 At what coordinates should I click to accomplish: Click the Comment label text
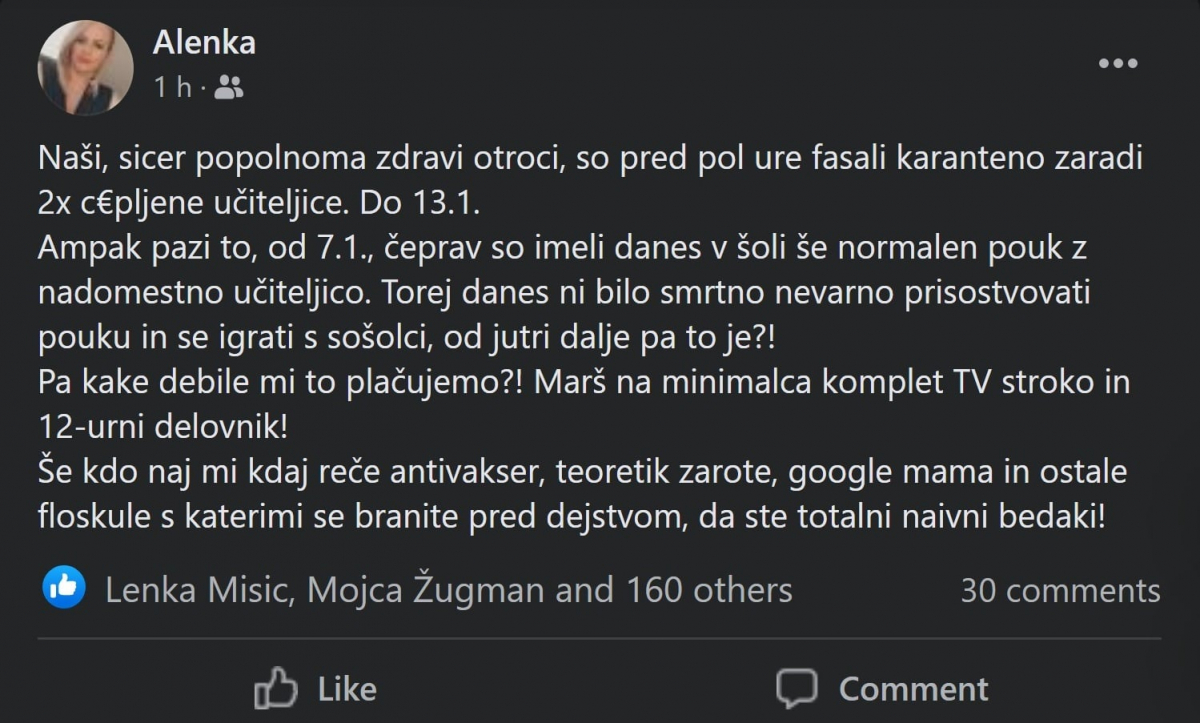(913, 688)
